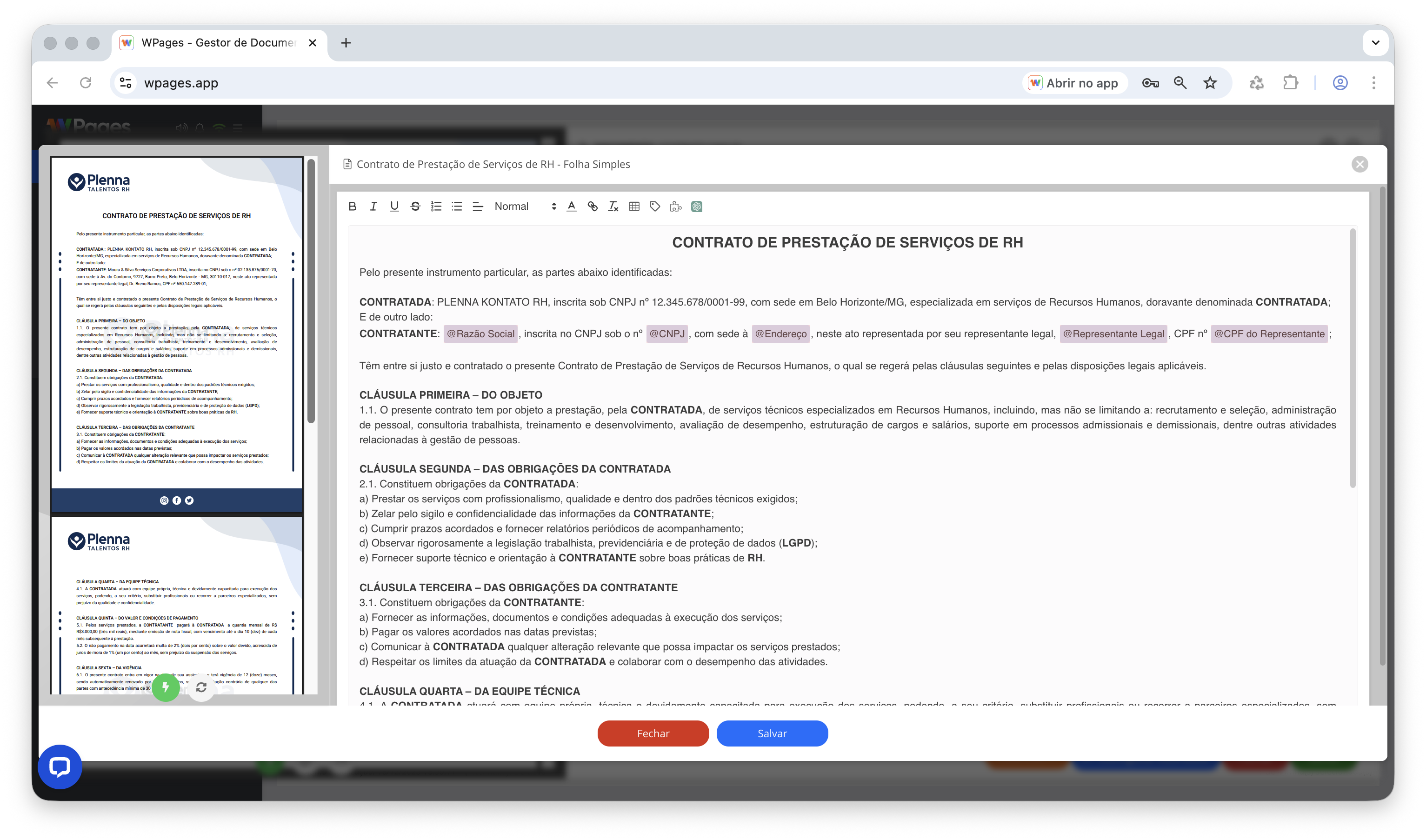Open the text color picker
The image size is (1426, 840).
click(x=572, y=207)
